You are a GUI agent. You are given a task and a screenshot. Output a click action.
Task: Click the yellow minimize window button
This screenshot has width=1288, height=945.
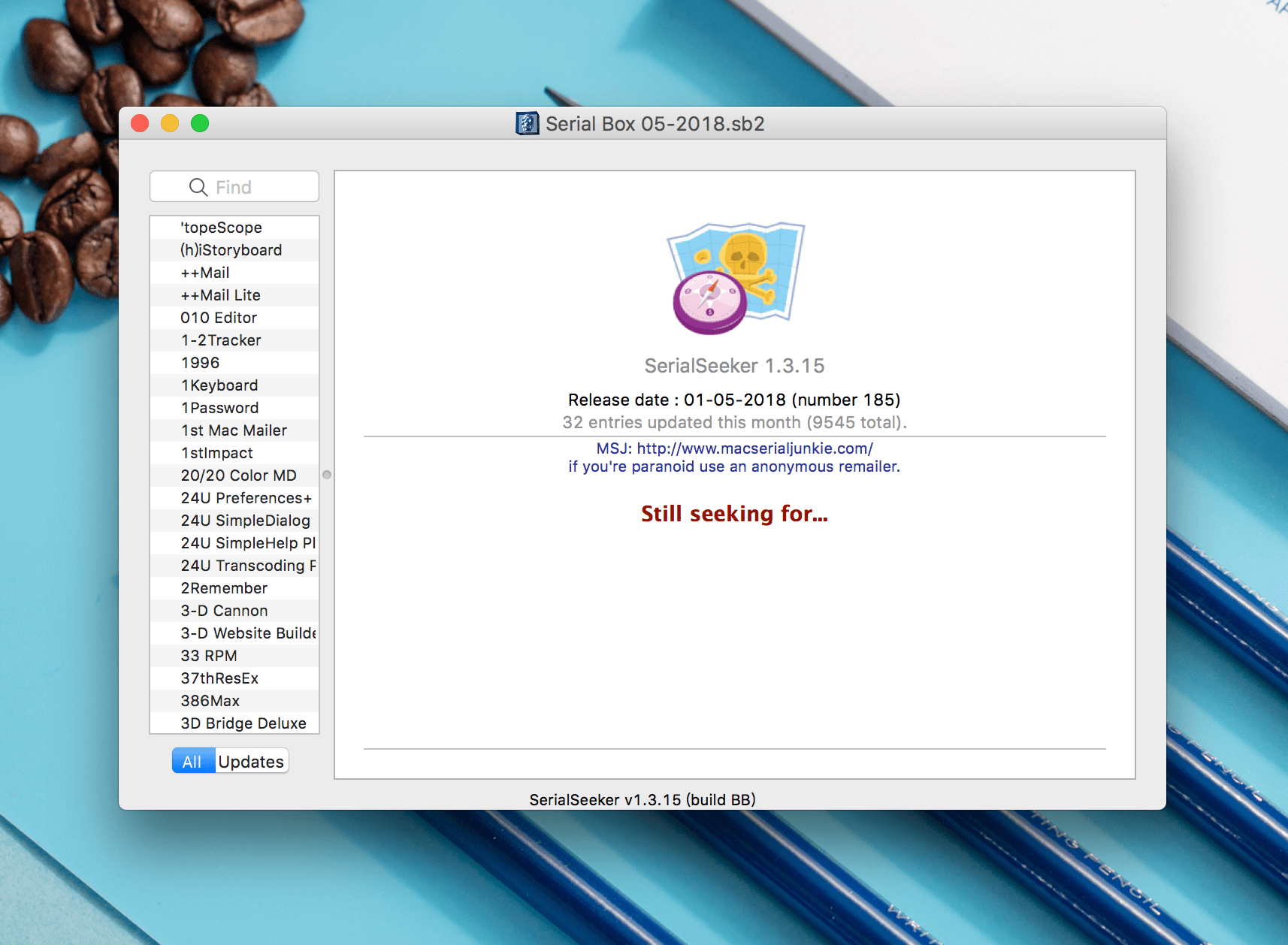[x=170, y=123]
